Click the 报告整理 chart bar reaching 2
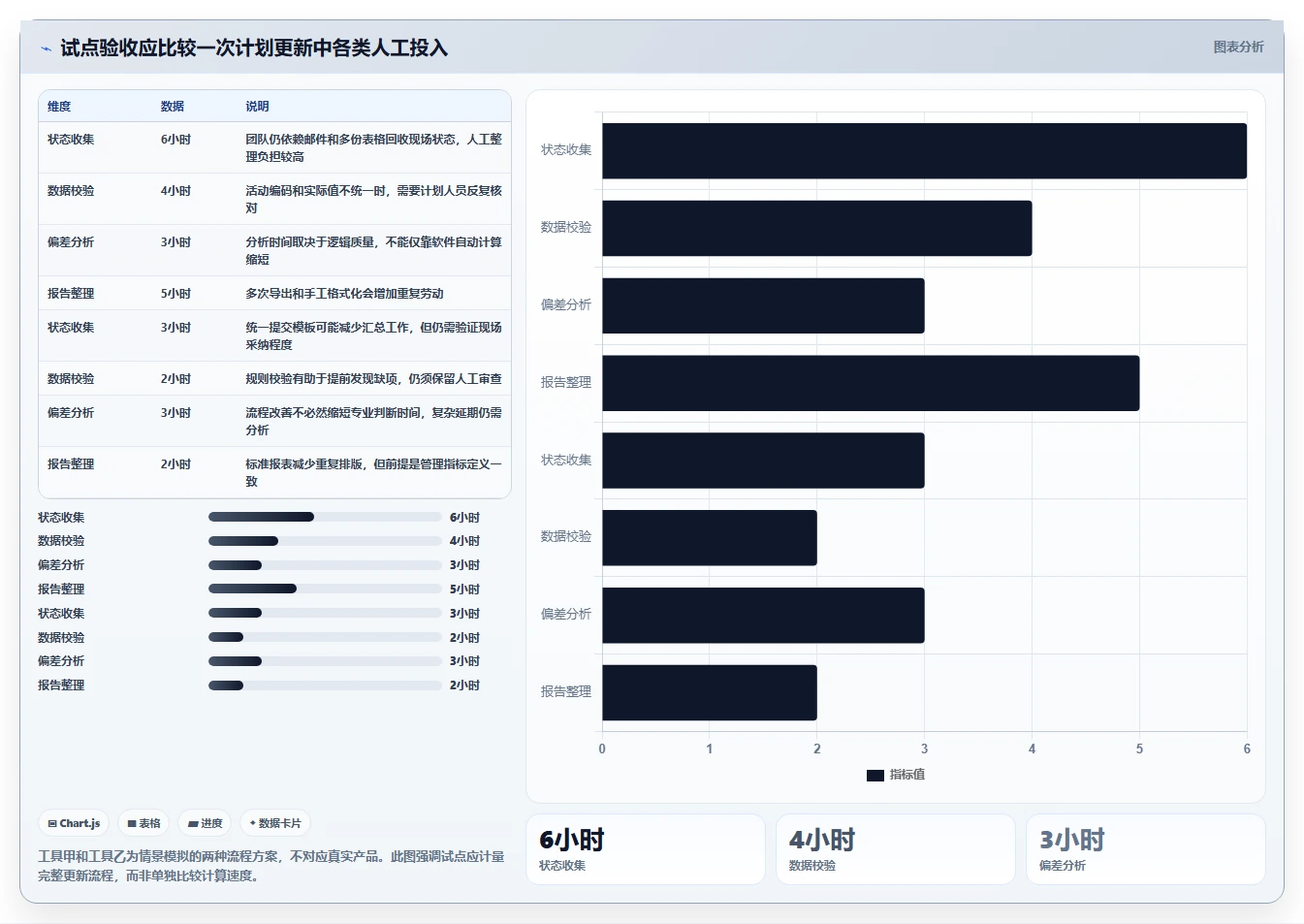This screenshot has height=924, width=1304. 709,692
